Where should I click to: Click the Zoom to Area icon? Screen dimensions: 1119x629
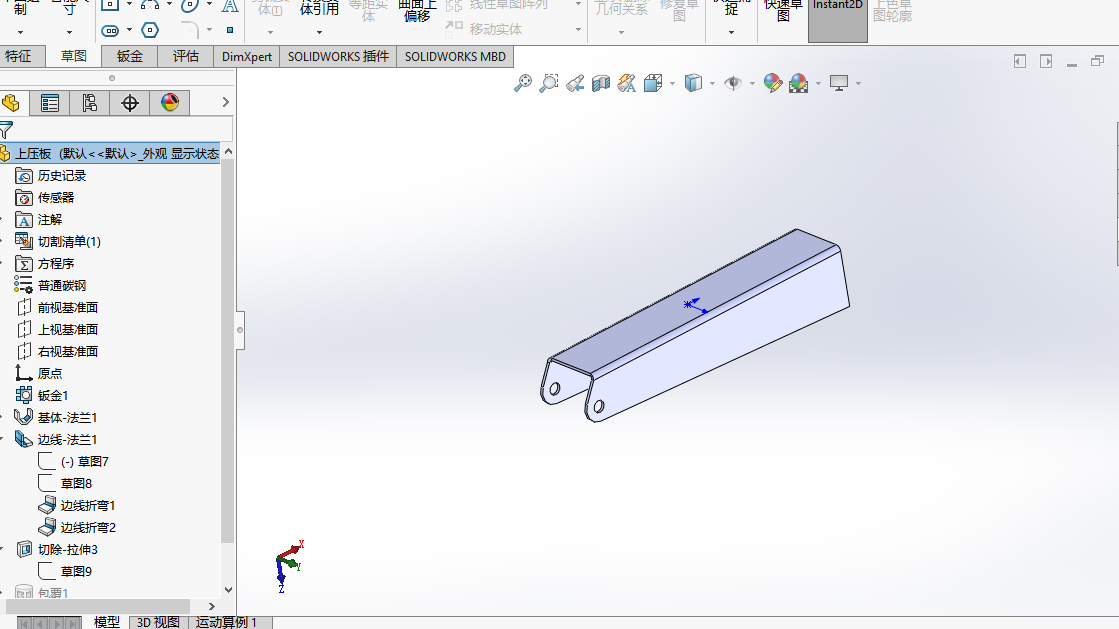point(549,84)
